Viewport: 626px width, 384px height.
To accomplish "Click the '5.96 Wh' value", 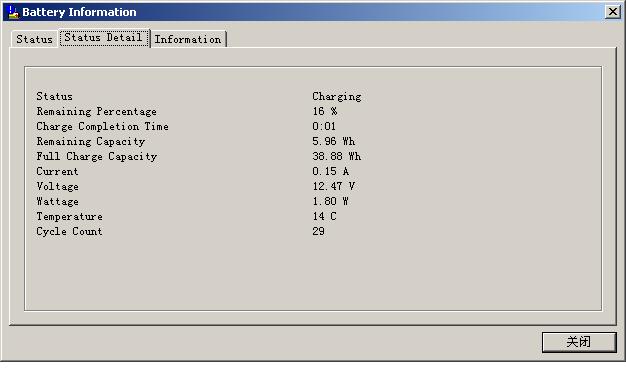I will point(333,141).
